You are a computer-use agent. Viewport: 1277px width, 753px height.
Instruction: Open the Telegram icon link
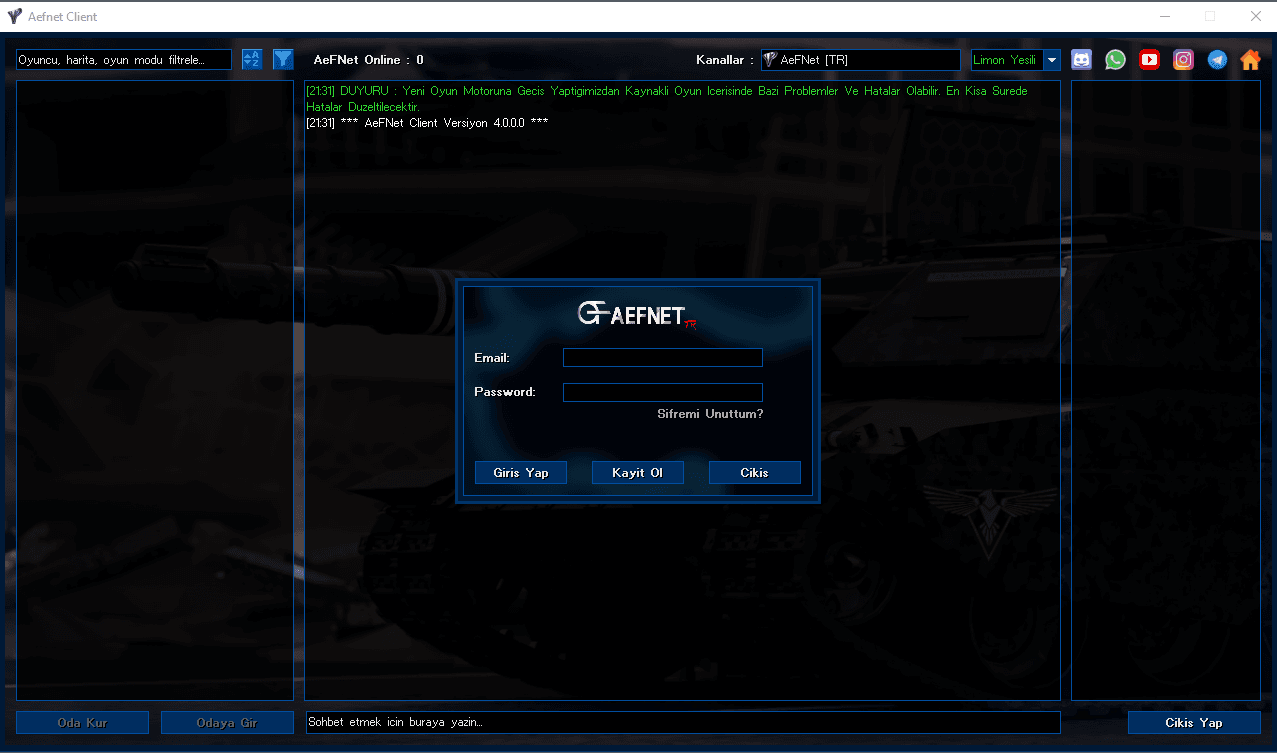(x=1217, y=60)
